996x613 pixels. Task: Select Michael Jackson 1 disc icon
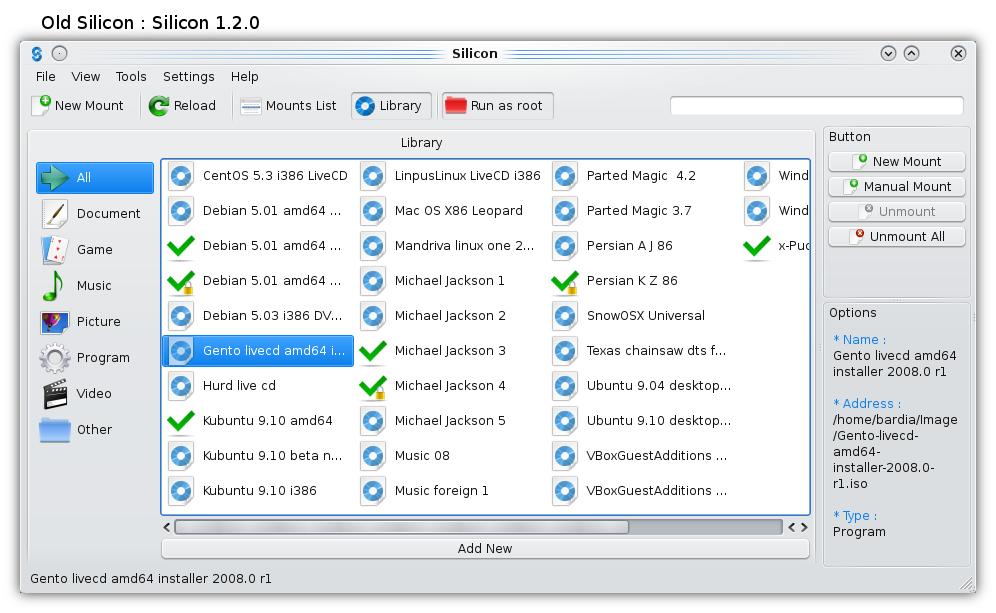(373, 281)
